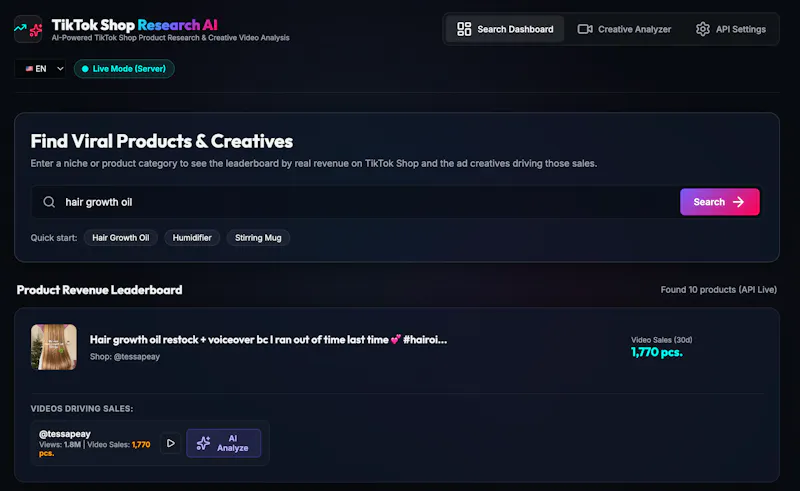Toggle the Live Mode (Server) badge
The image size is (800, 491).
tap(124, 68)
